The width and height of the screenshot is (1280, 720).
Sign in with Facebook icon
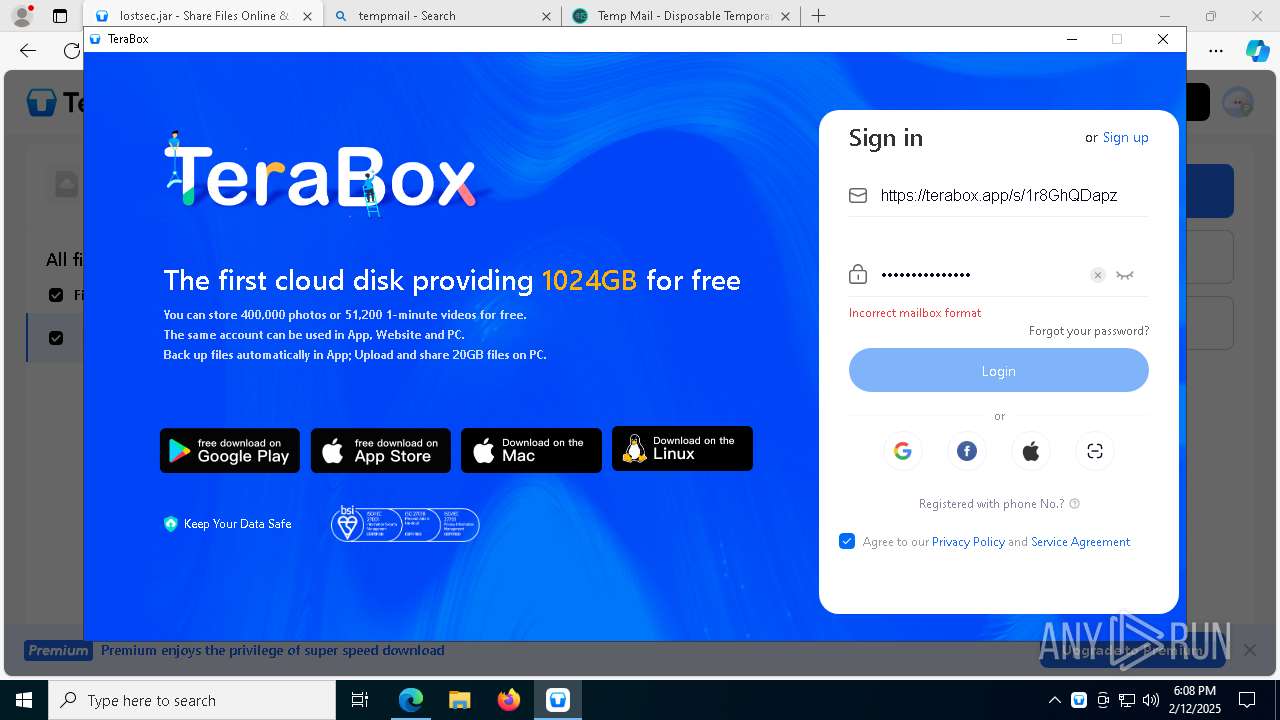click(x=967, y=451)
